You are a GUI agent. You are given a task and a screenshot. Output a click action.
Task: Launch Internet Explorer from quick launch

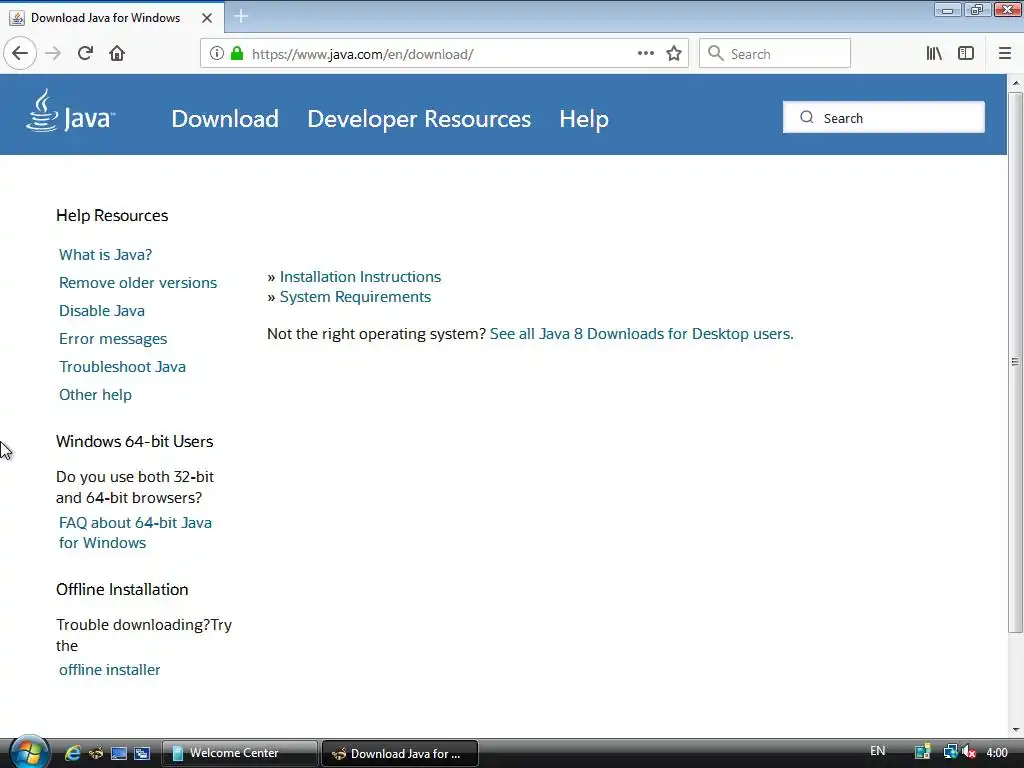(72, 753)
